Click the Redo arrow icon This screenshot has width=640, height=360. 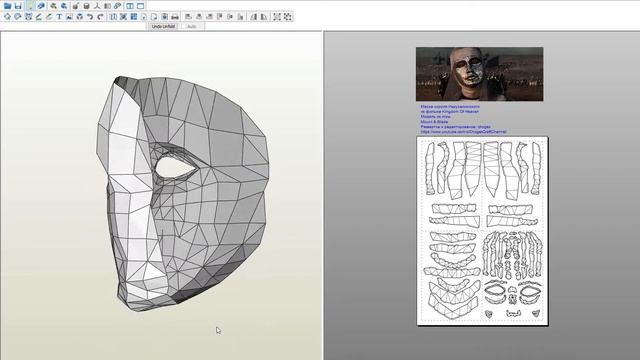[x=100, y=17]
